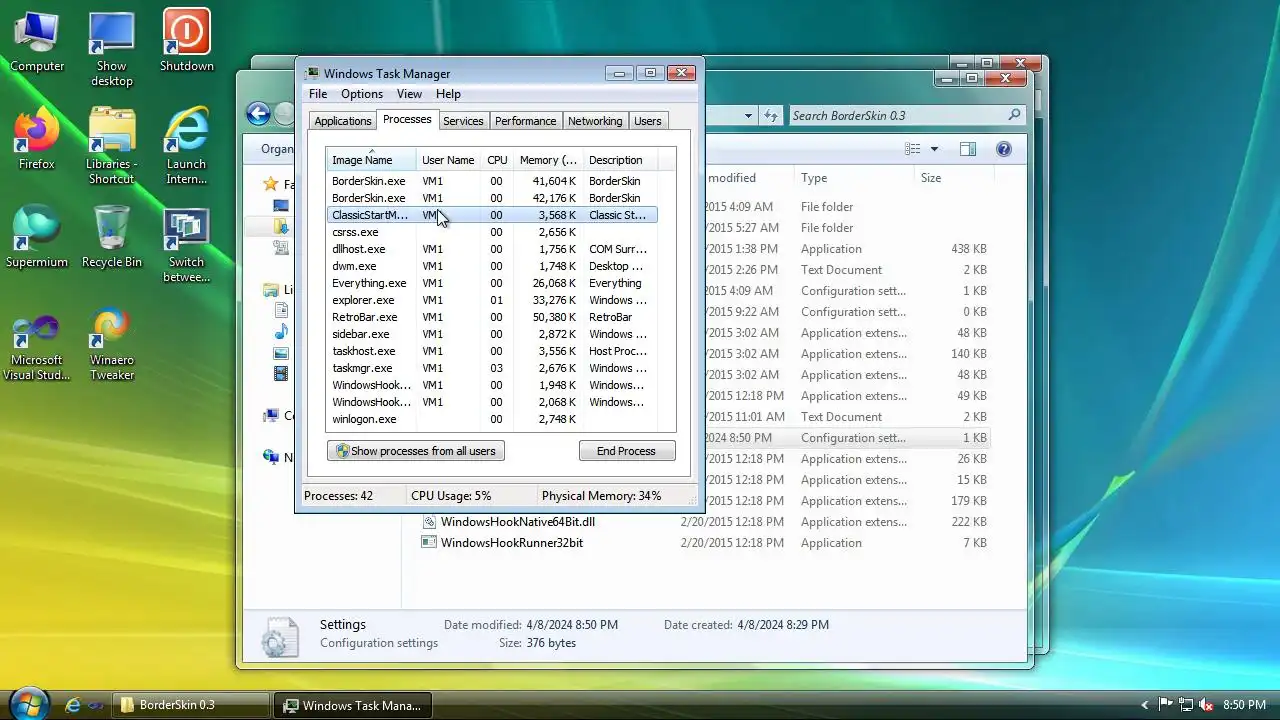This screenshot has height=720, width=1280.
Task: Select the csrss.exe process row
Action: 493,232
